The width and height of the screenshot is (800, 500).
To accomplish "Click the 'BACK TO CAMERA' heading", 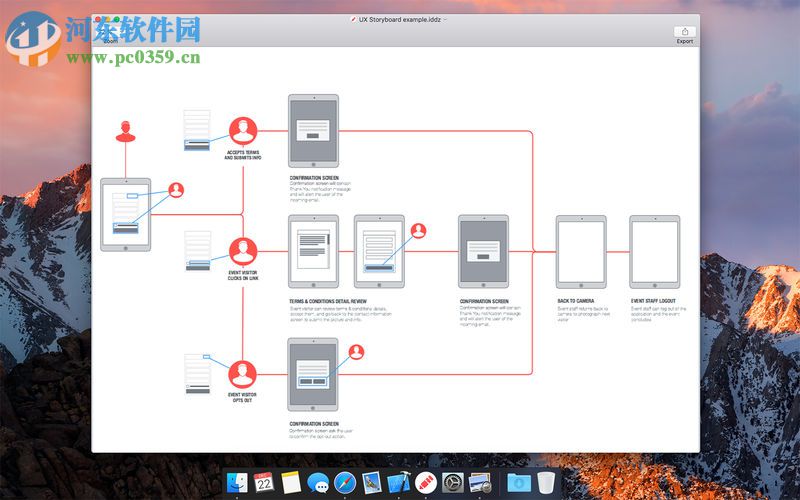I will point(576,301).
